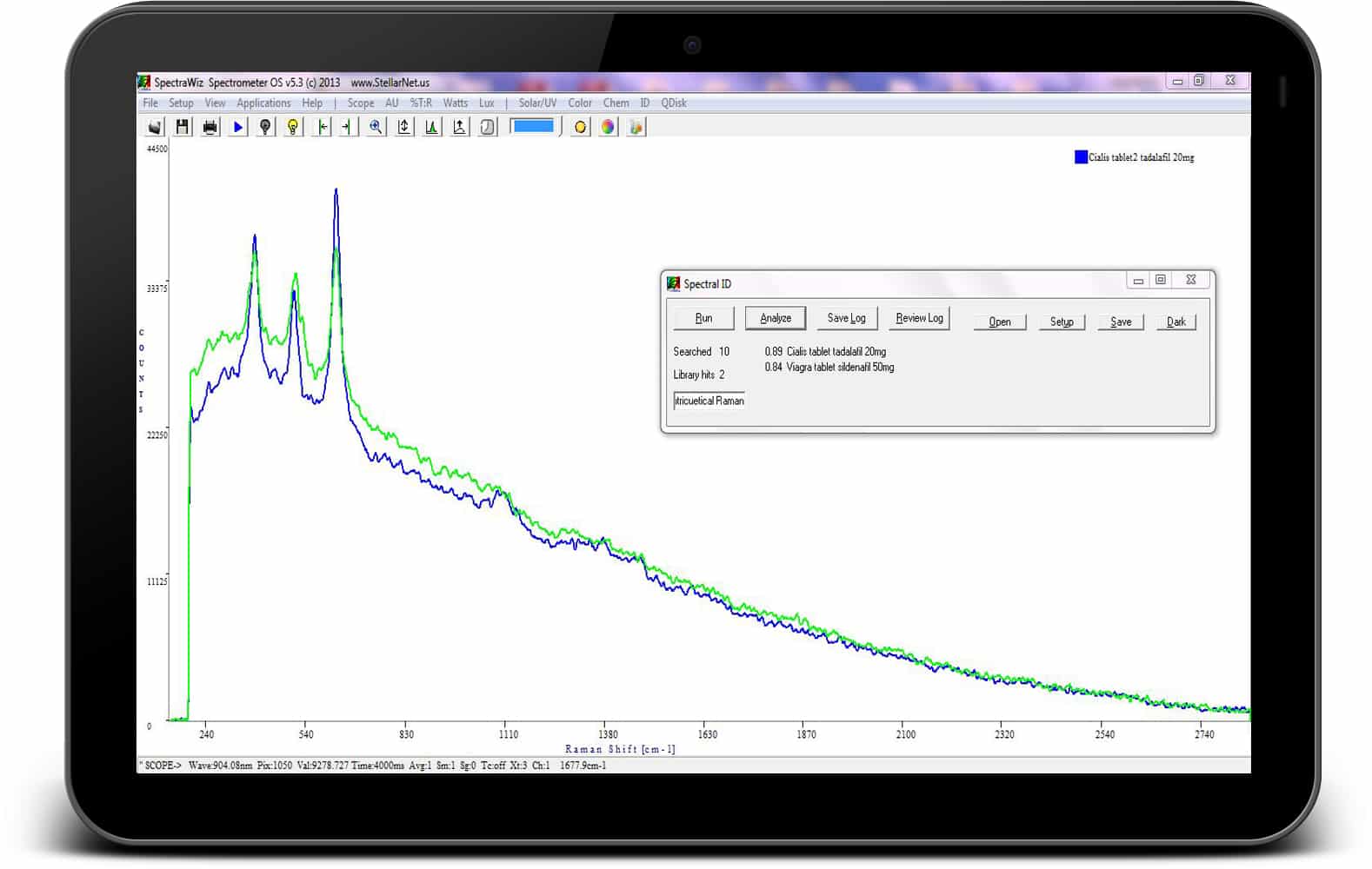Open the Chem menu item
Viewport: 1372px width, 869px height.
(616, 103)
